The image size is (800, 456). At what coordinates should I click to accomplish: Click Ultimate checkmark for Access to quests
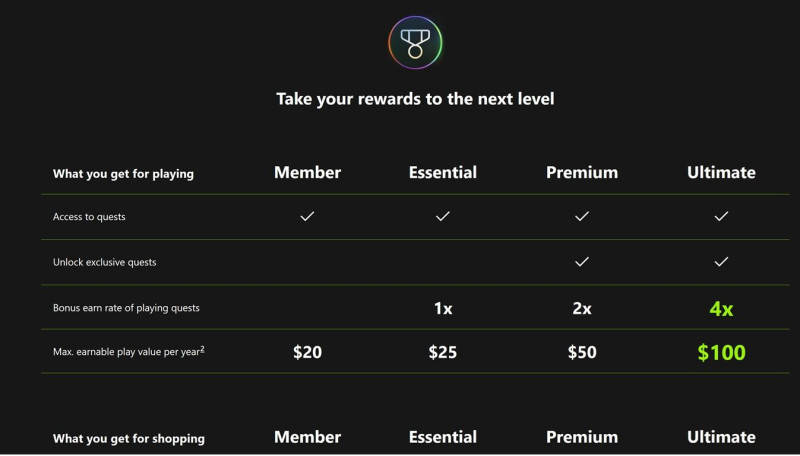tap(721, 216)
